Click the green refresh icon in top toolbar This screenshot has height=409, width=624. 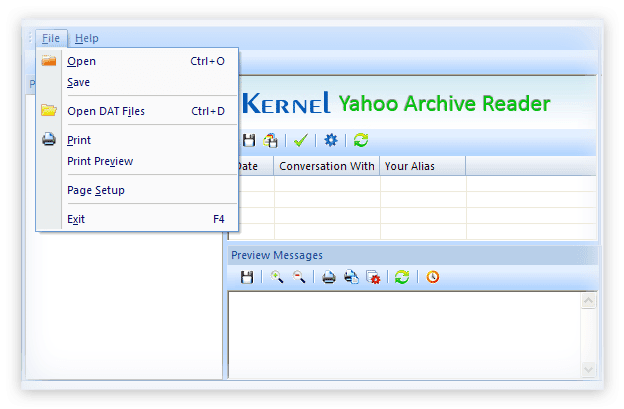point(361,140)
